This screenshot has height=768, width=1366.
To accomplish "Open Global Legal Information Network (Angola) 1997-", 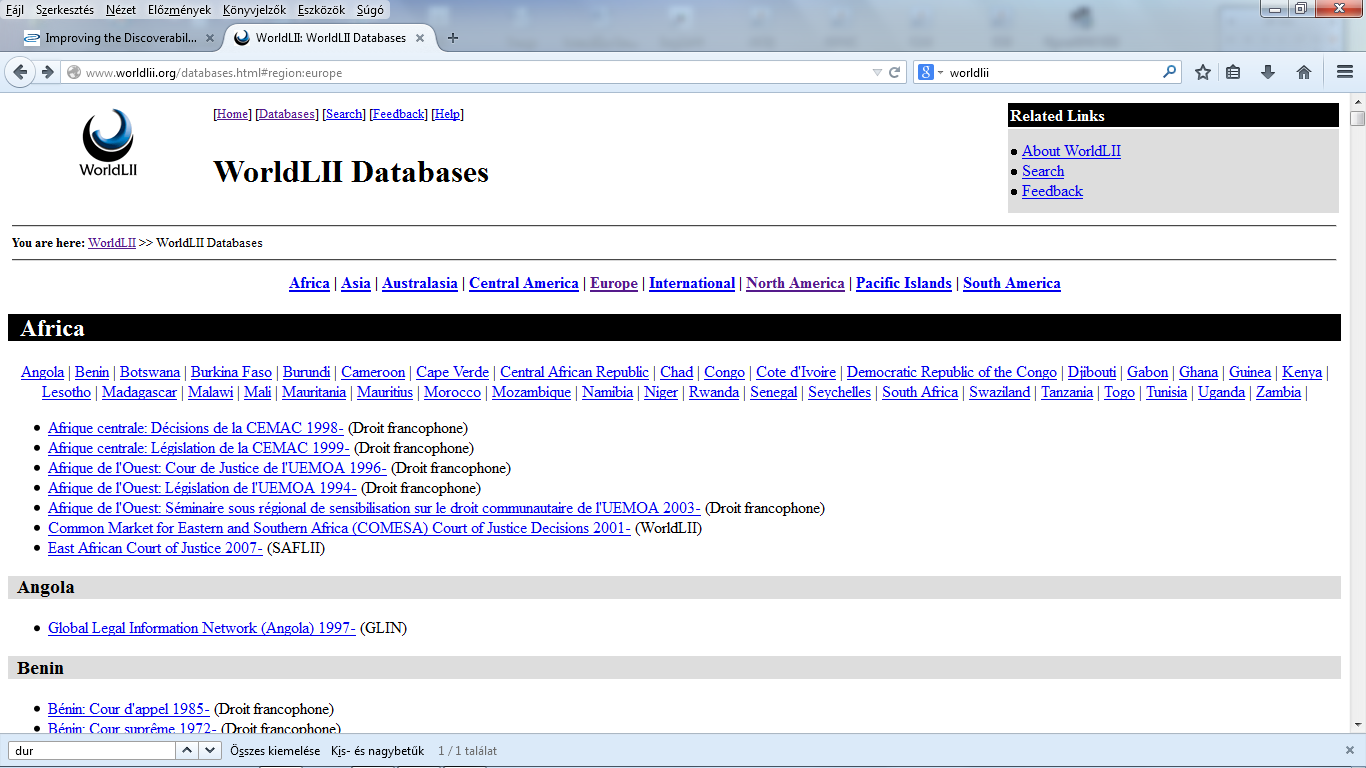I will tap(202, 628).
